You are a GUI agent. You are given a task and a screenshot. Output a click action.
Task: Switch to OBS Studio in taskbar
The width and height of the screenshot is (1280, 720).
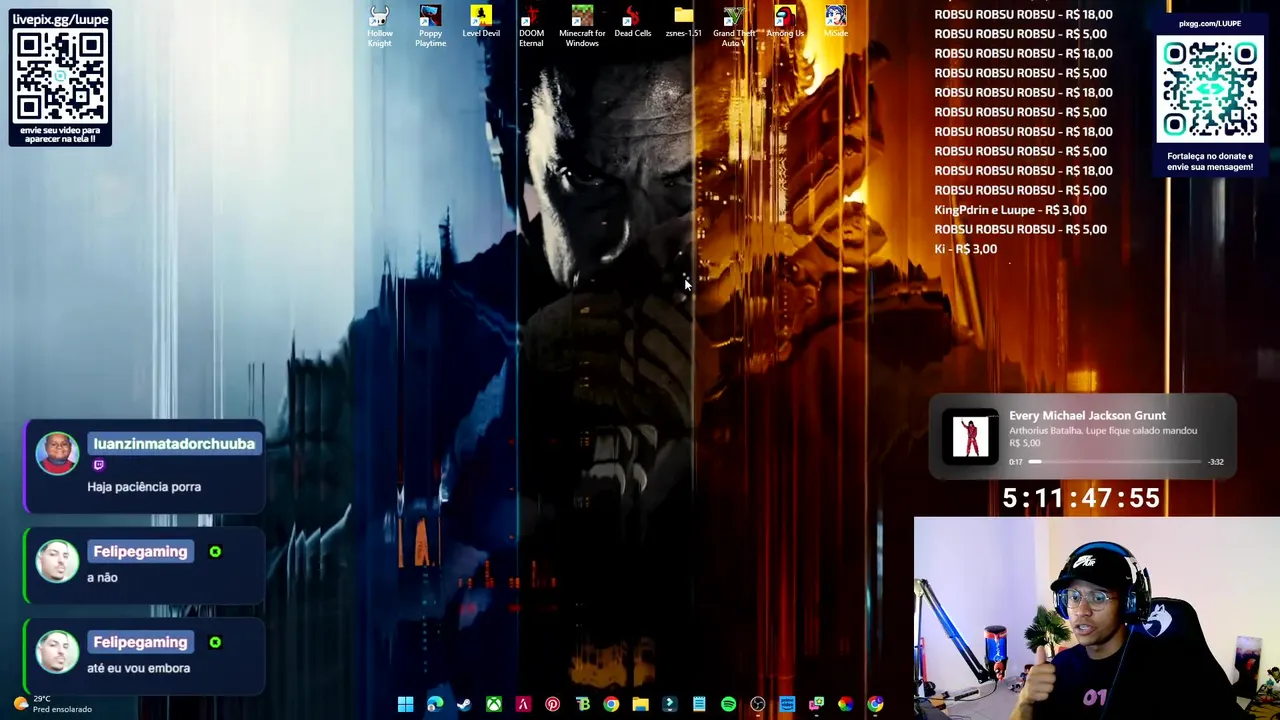click(758, 704)
